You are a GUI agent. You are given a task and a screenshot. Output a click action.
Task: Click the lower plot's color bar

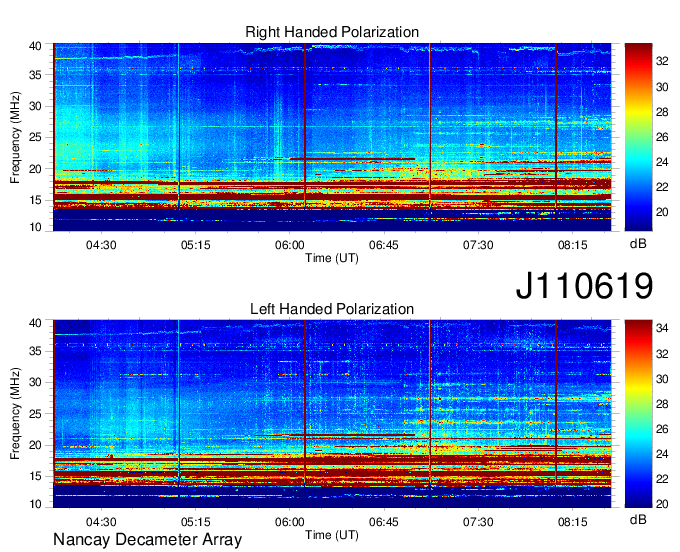(x=638, y=414)
